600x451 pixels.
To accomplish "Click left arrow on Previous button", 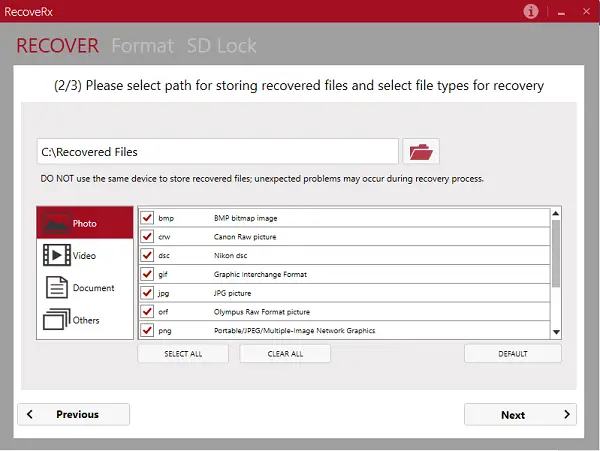I will tap(30, 414).
